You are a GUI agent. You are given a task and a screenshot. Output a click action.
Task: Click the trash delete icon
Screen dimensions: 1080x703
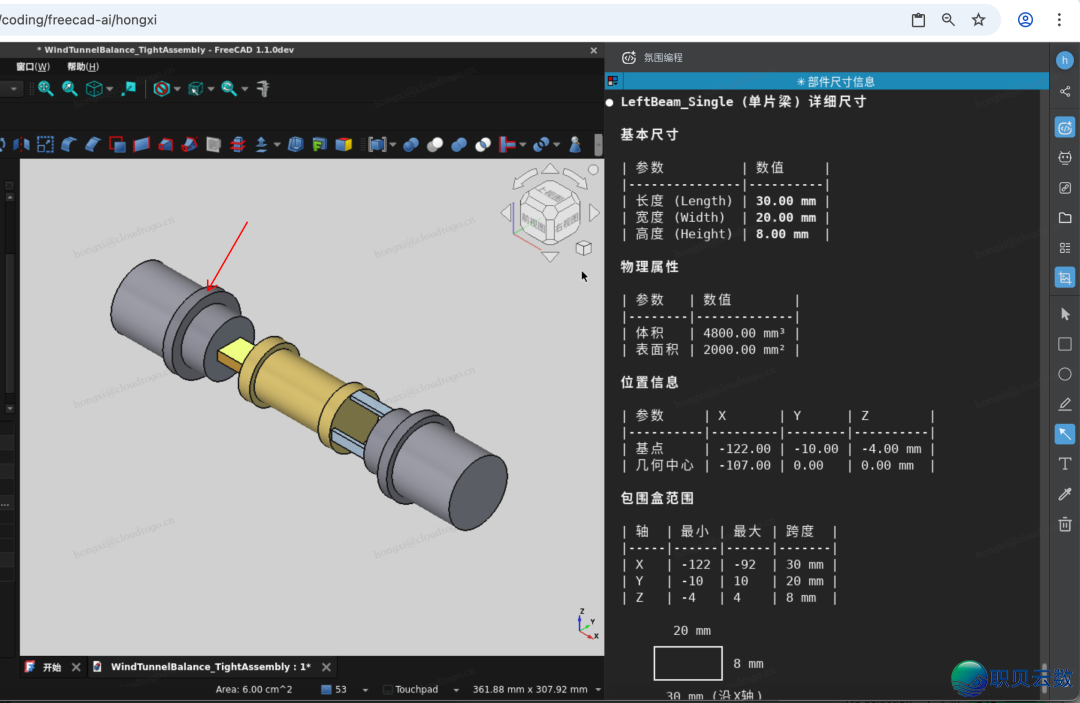1065,524
